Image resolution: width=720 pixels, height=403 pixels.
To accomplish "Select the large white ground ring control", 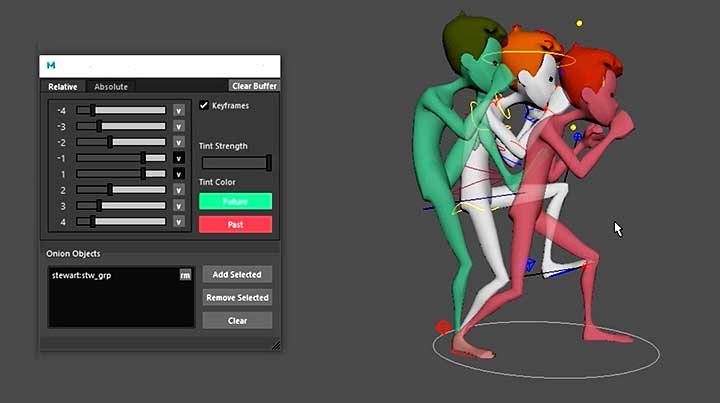I will (546, 350).
